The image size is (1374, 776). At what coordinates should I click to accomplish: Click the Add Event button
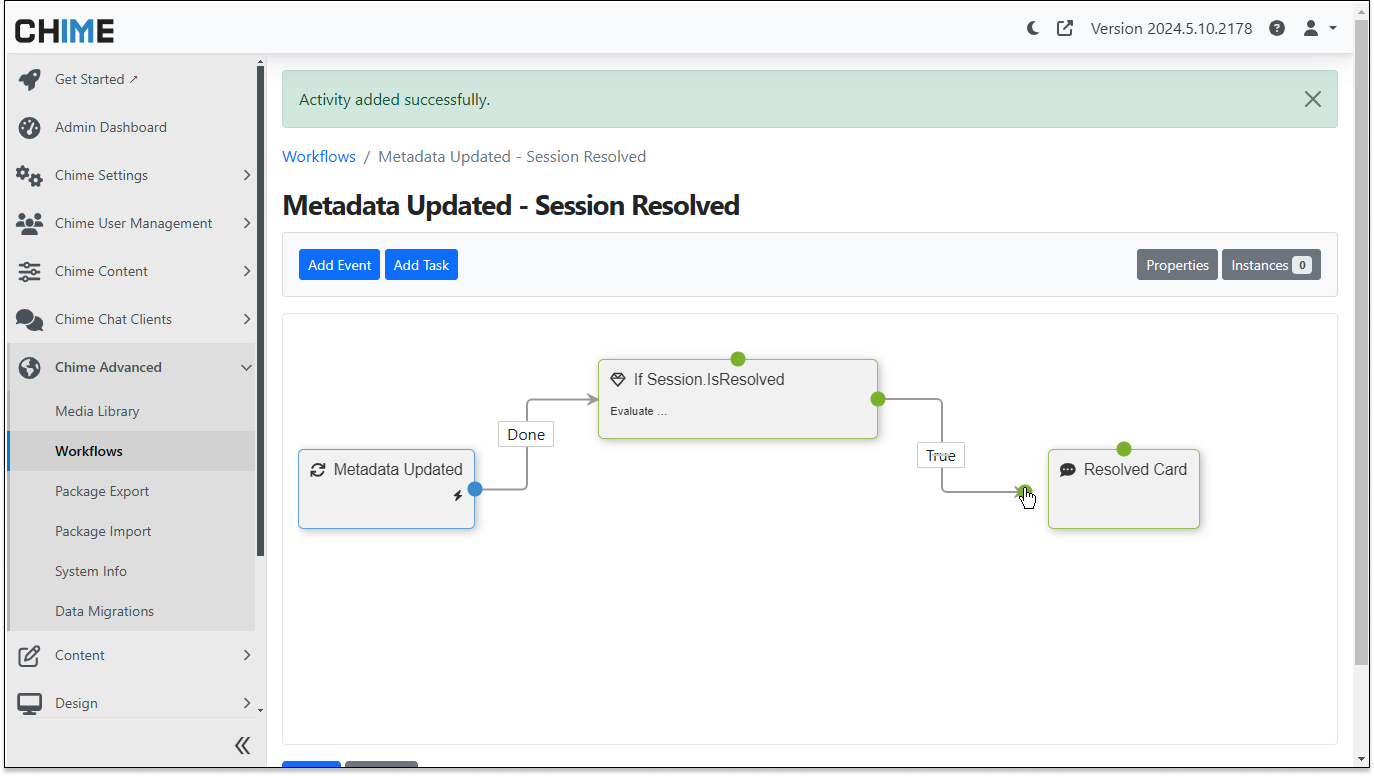coord(339,265)
